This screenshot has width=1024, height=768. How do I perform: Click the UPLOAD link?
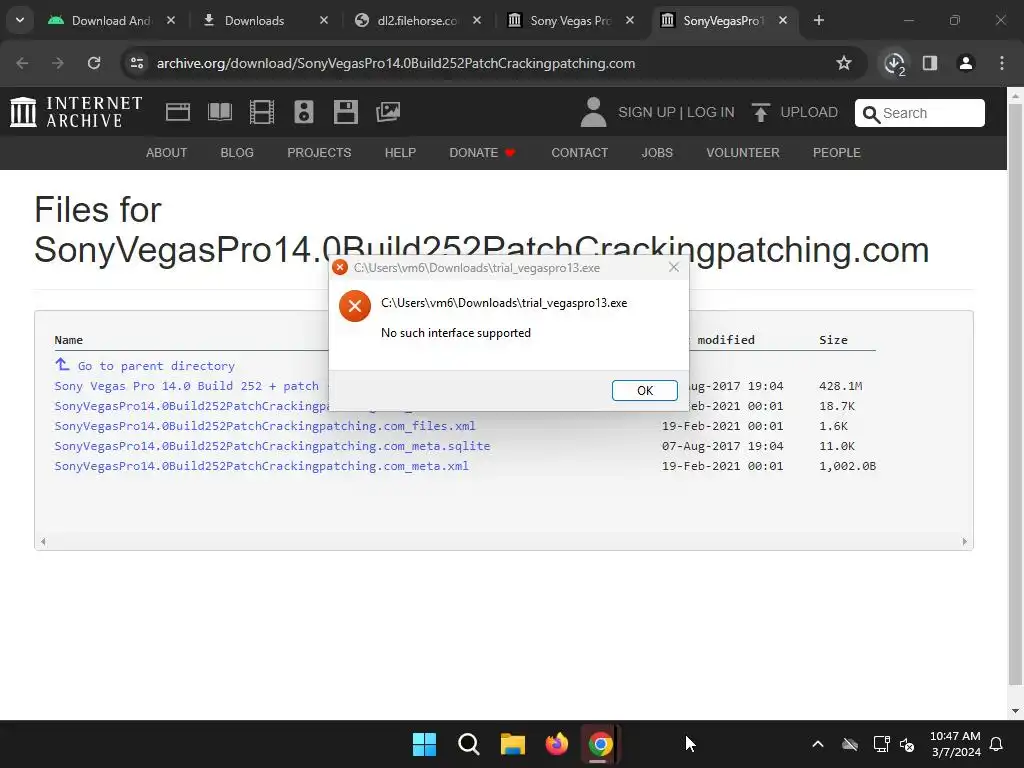[808, 112]
